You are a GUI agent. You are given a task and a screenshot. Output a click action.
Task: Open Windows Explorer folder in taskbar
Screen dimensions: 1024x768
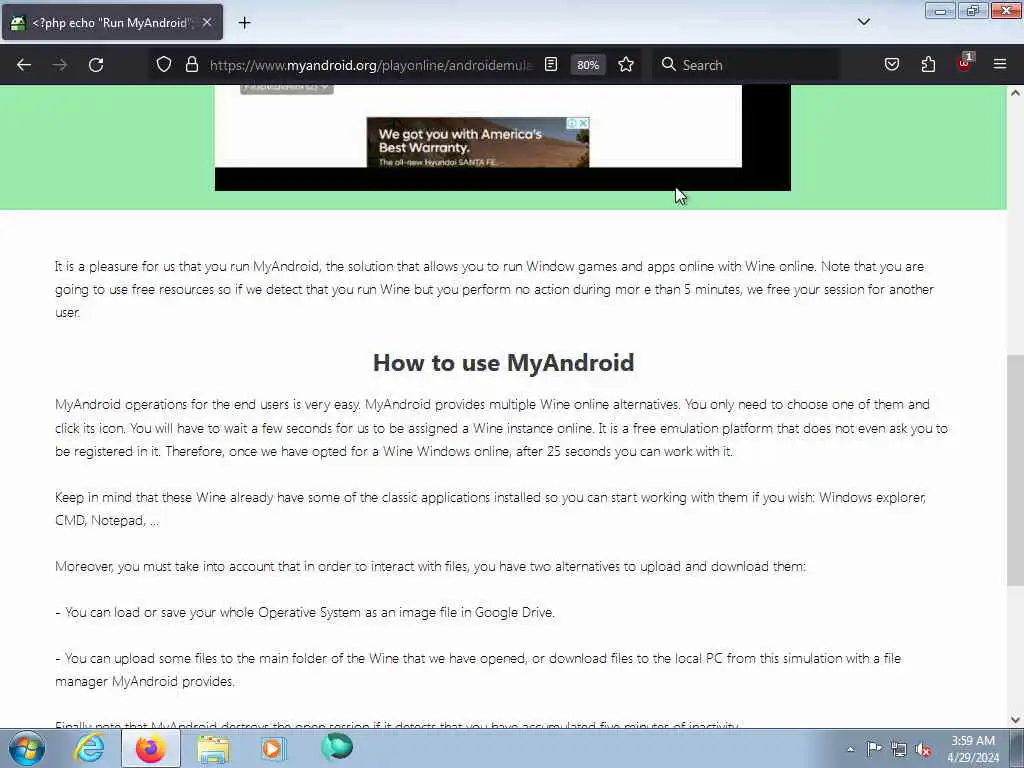[214, 748]
